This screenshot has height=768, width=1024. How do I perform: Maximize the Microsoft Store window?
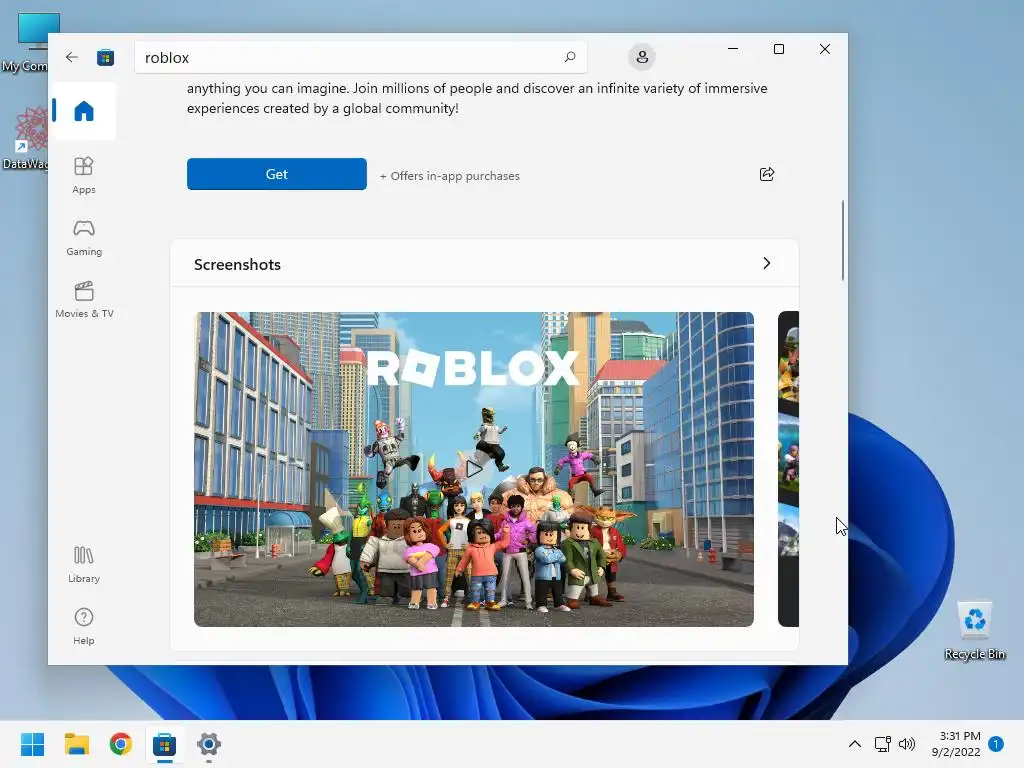778,49
